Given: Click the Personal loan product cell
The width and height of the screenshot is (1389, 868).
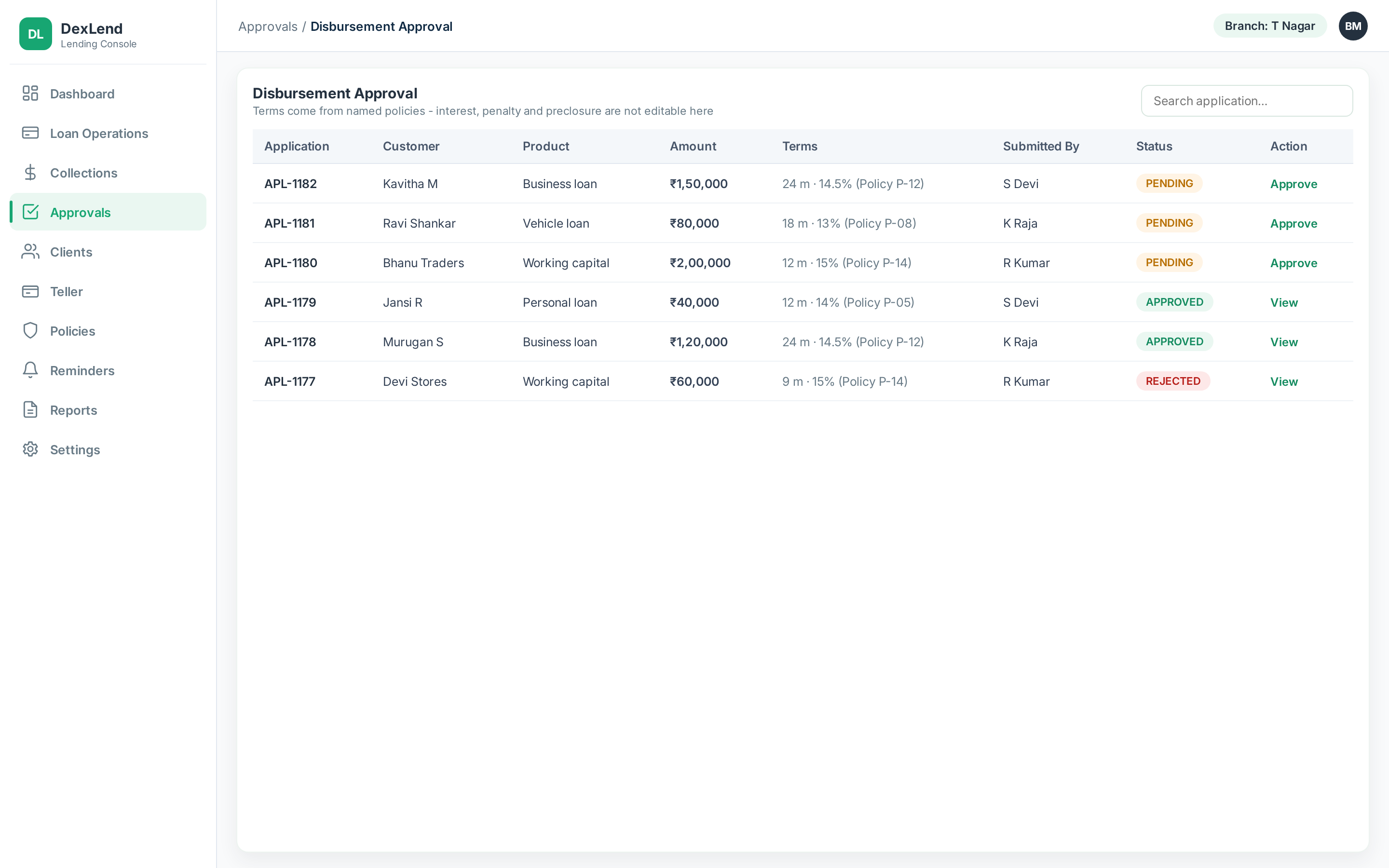Looking at the screenshot, I should click(x=559, y=303).
